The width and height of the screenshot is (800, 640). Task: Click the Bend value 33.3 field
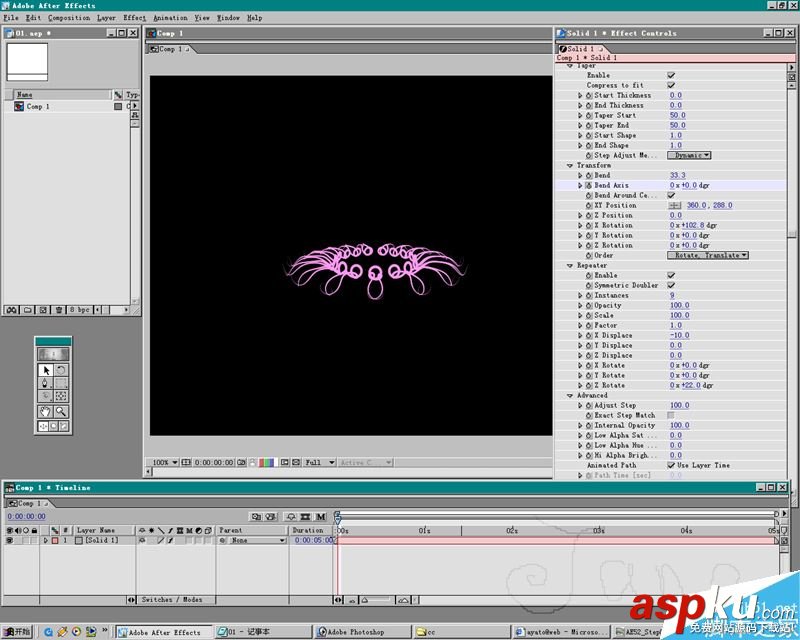pos(677,175)
